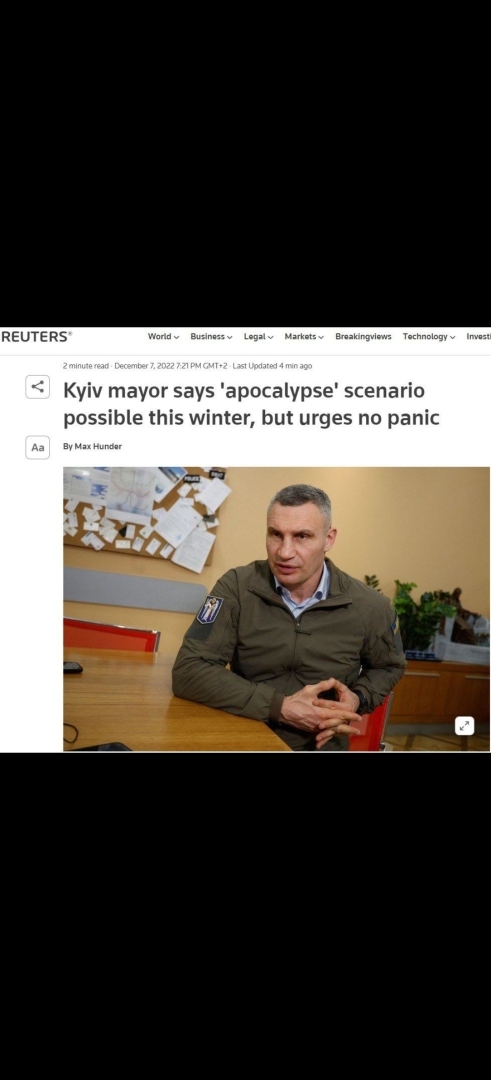Open the Breakingviews section
The width and height of the screenshot is (491, 1080).
pos(363,337)
